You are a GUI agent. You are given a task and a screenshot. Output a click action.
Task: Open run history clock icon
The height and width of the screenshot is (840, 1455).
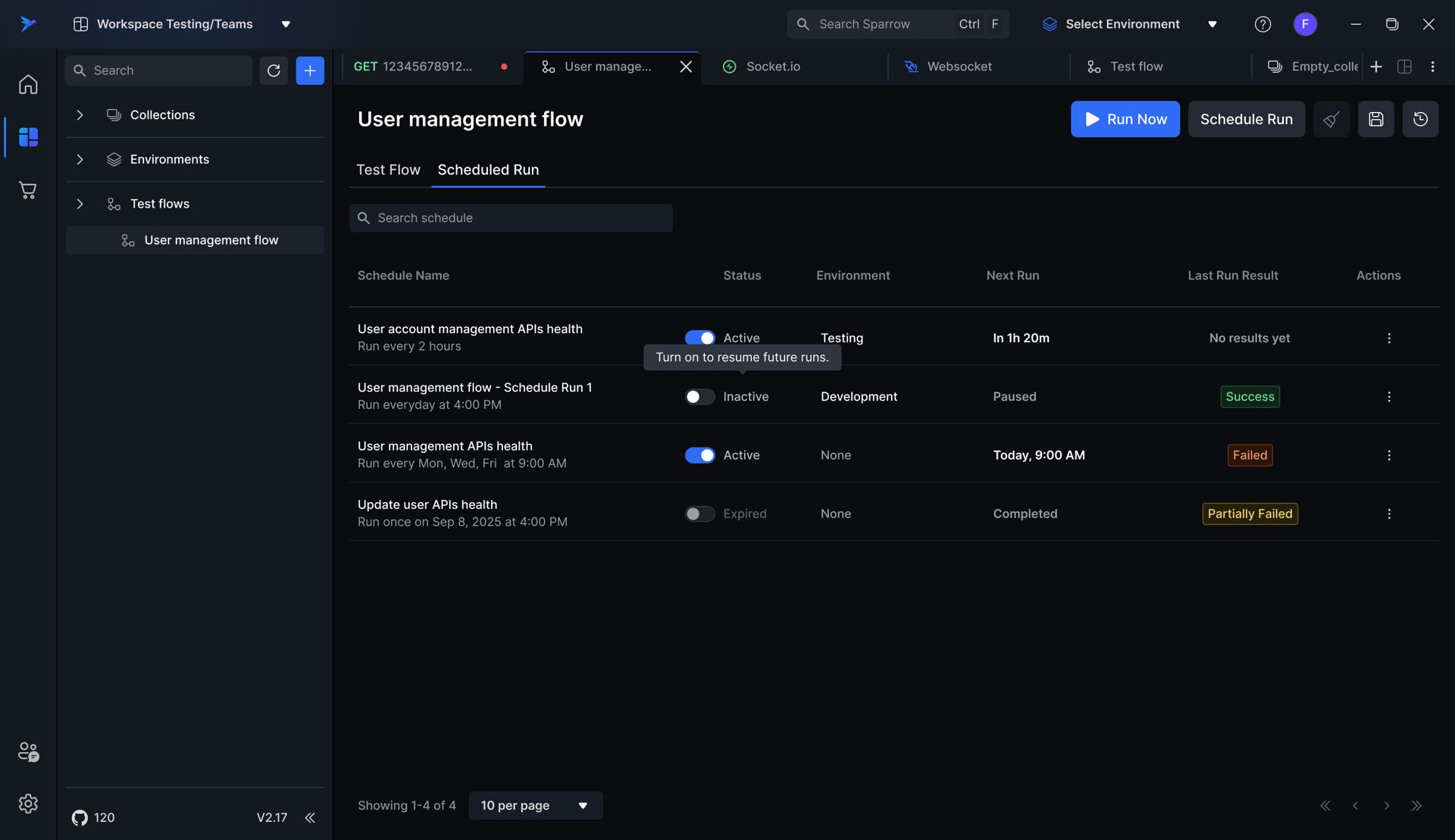[1420, 119]
